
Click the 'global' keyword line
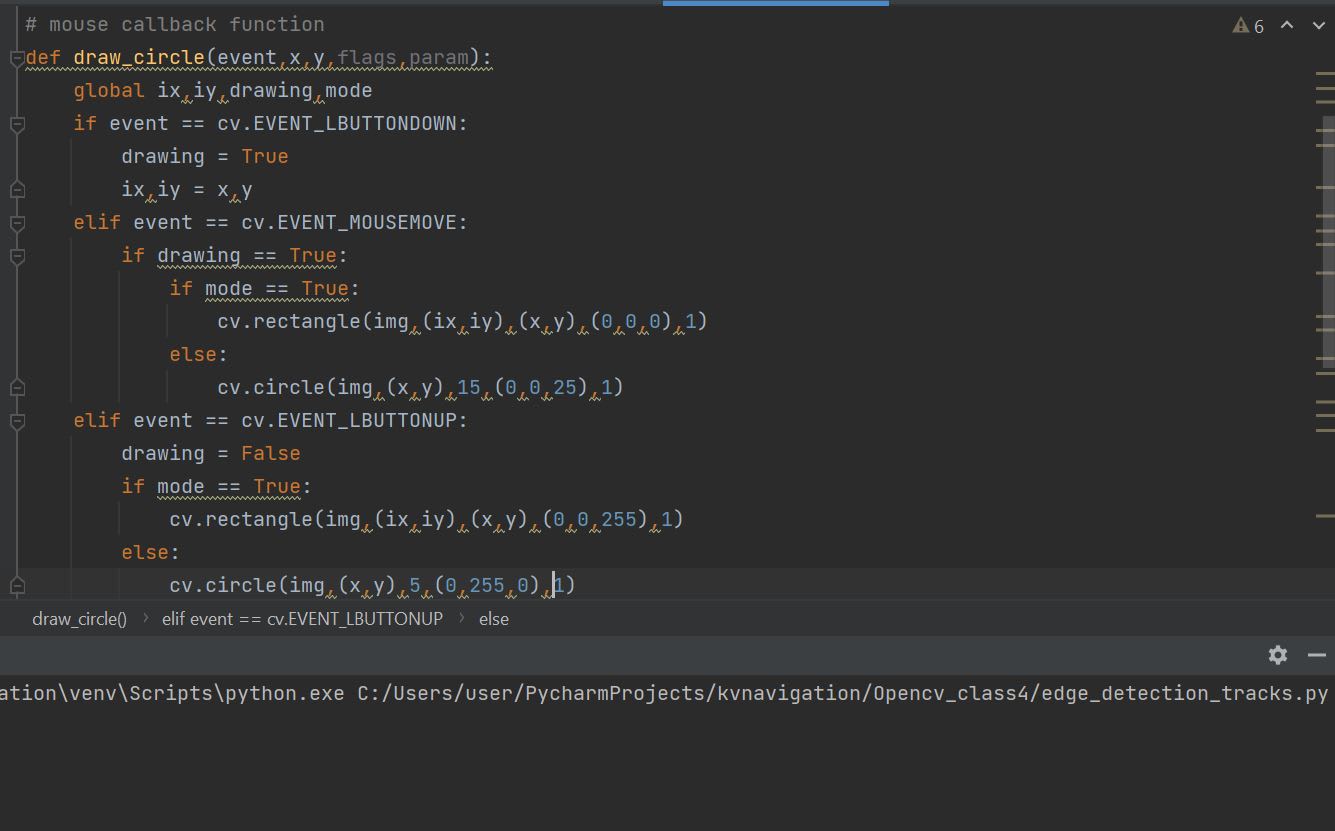click(222, 91)
